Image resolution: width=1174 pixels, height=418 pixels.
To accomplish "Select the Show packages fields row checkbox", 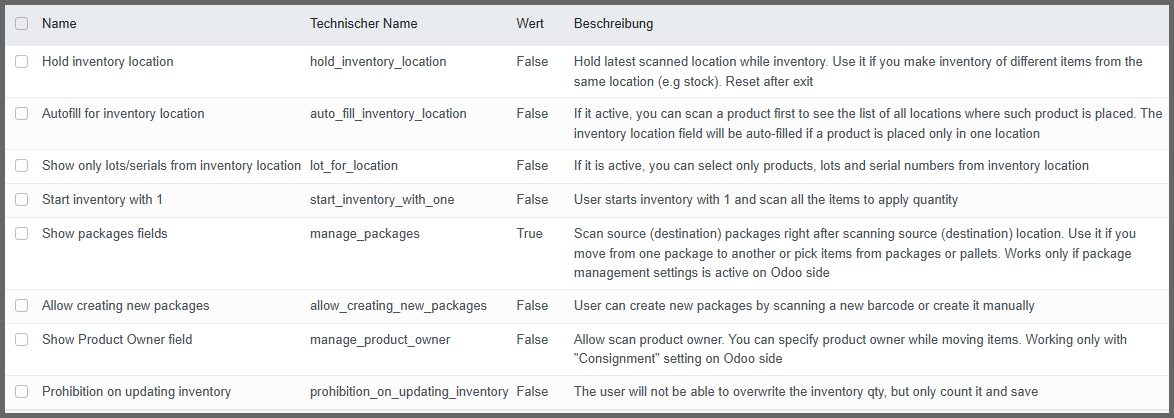I will tap(22, 234).
